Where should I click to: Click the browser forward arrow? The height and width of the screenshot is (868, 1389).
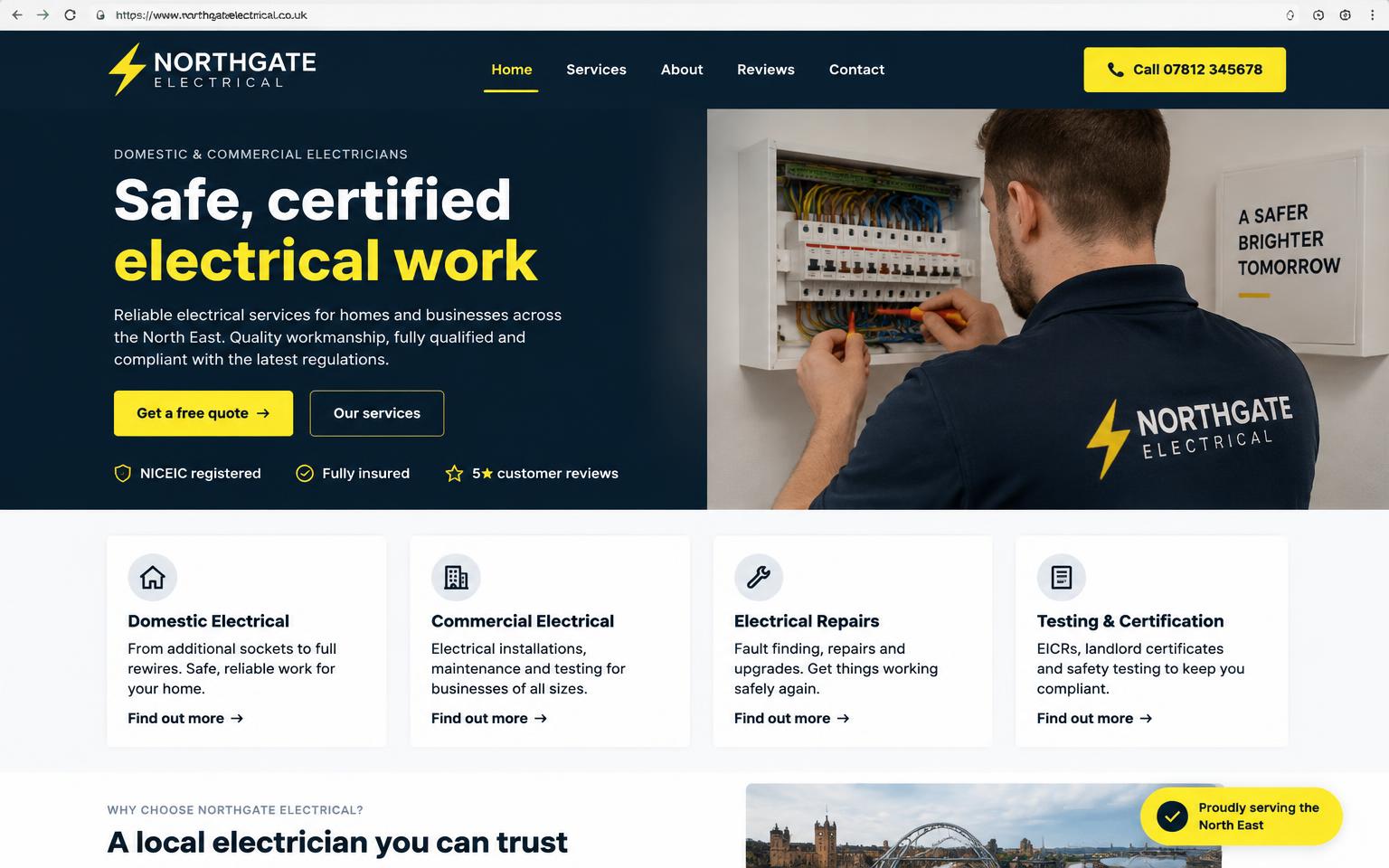pyautogui.click(x=43, y=15)
